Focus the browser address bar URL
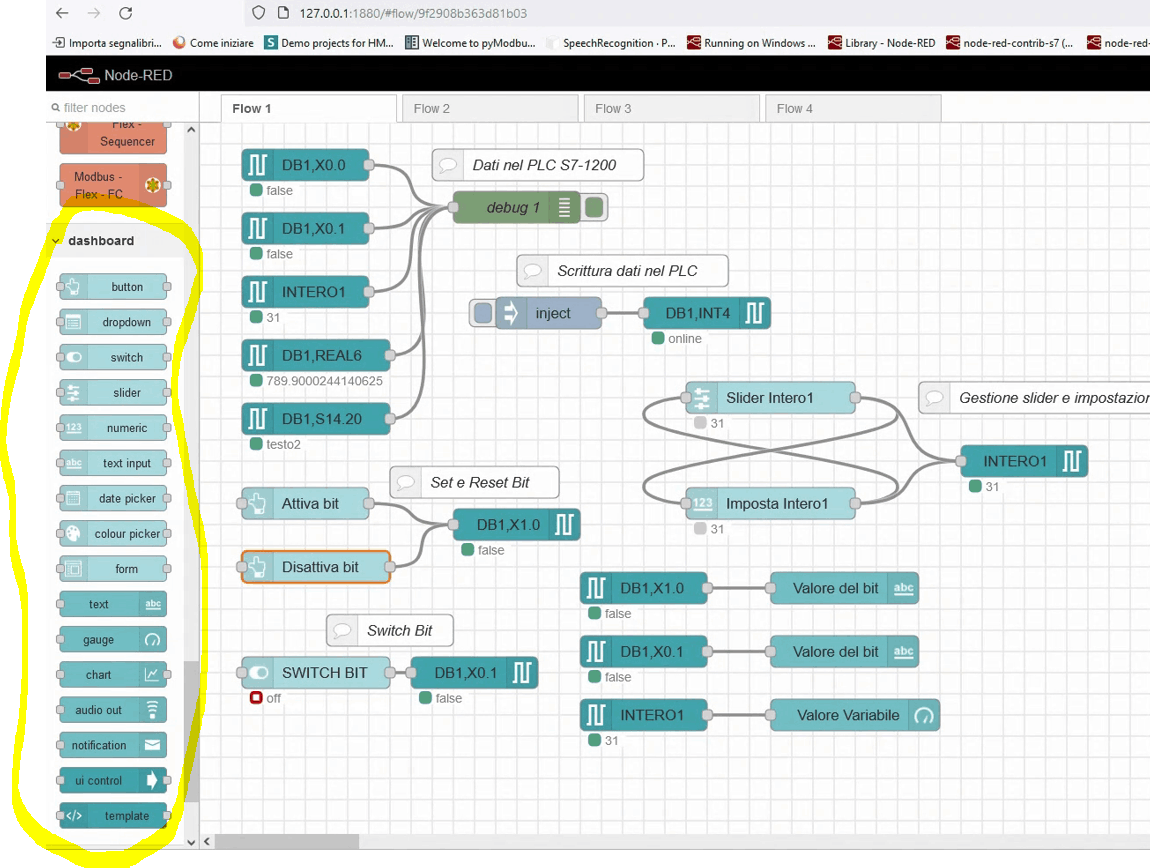1150x868 pixels. tap(413, 13)
